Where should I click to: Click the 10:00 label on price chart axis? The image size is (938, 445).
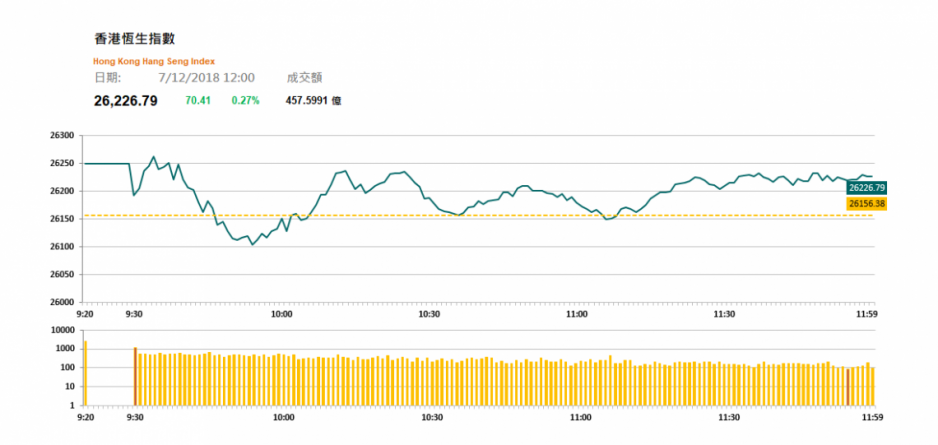[281, 313]
